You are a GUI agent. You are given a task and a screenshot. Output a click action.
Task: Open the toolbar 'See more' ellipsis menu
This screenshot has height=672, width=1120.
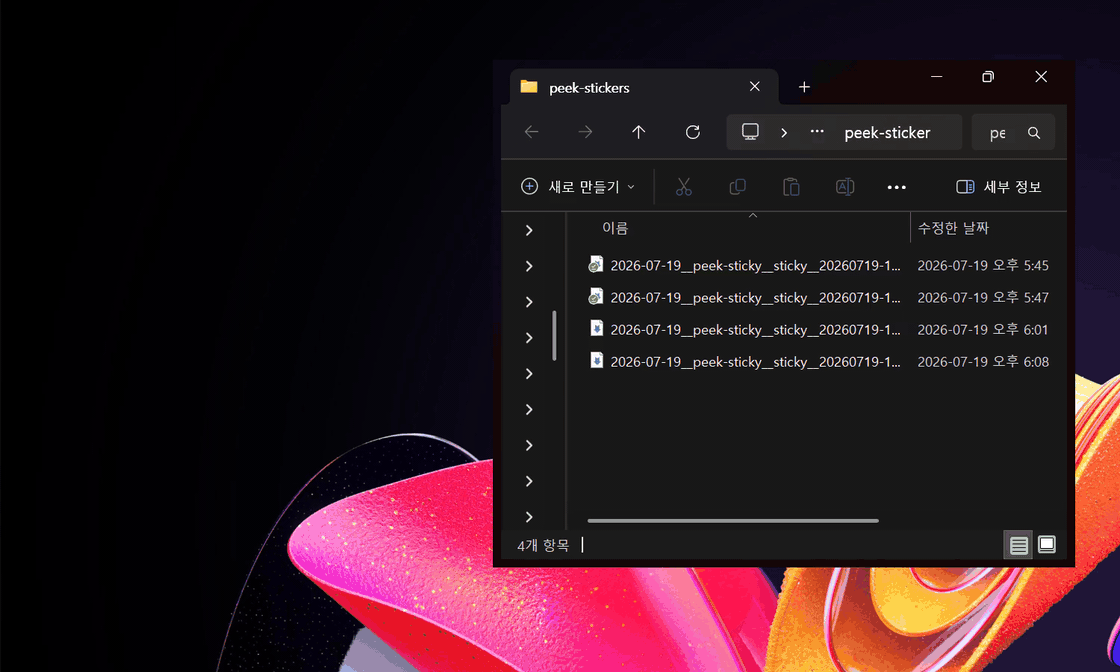[x=896, y=187]
